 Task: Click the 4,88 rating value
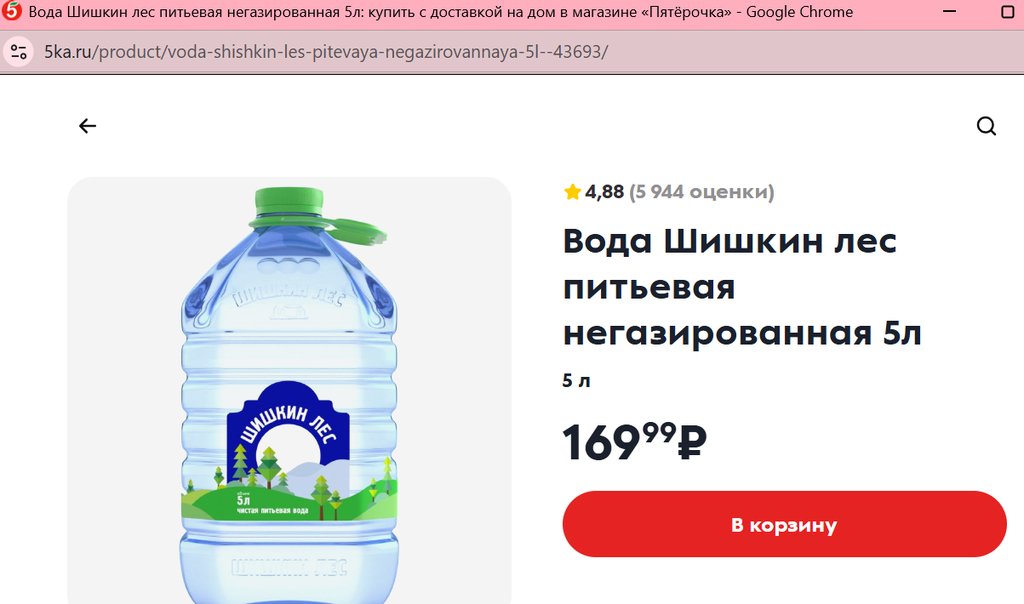[605, 192]
